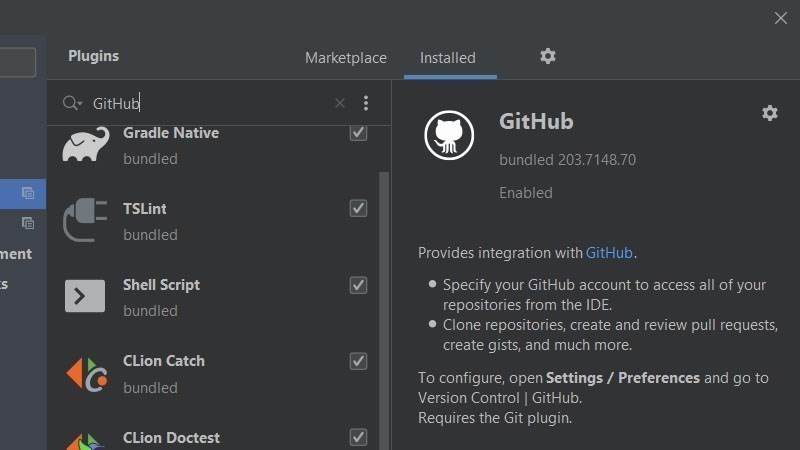Click the plugin list vertical scrollbar
800x450 pixels.
[384, 300]
